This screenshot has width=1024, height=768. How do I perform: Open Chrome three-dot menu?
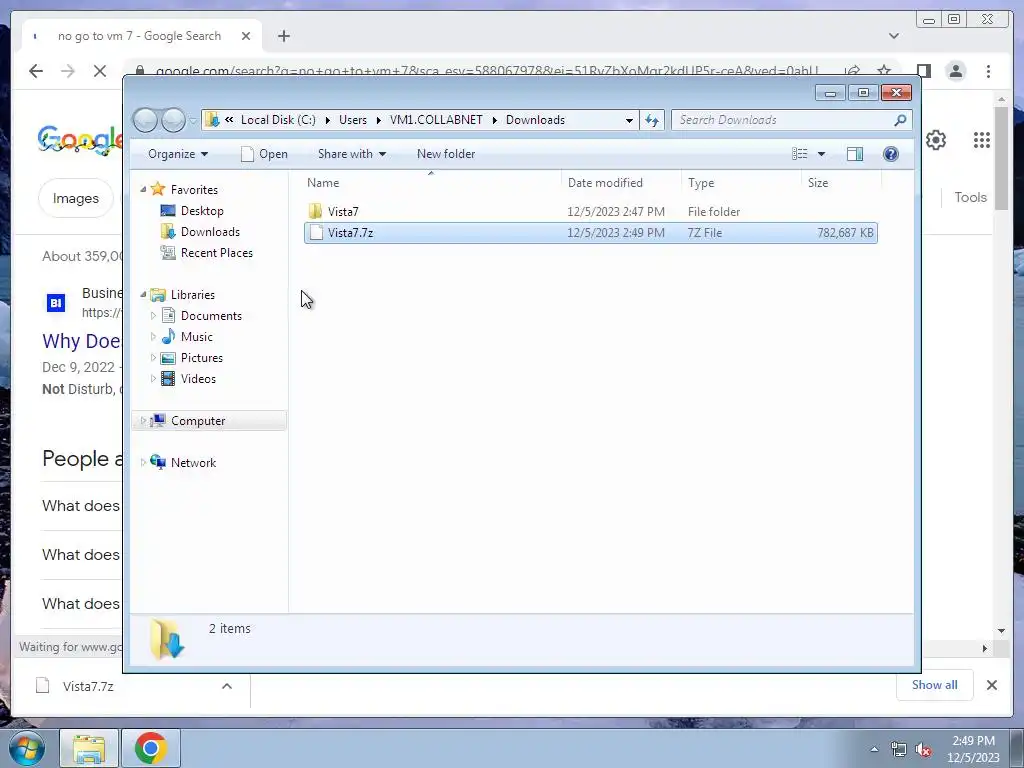989,71
